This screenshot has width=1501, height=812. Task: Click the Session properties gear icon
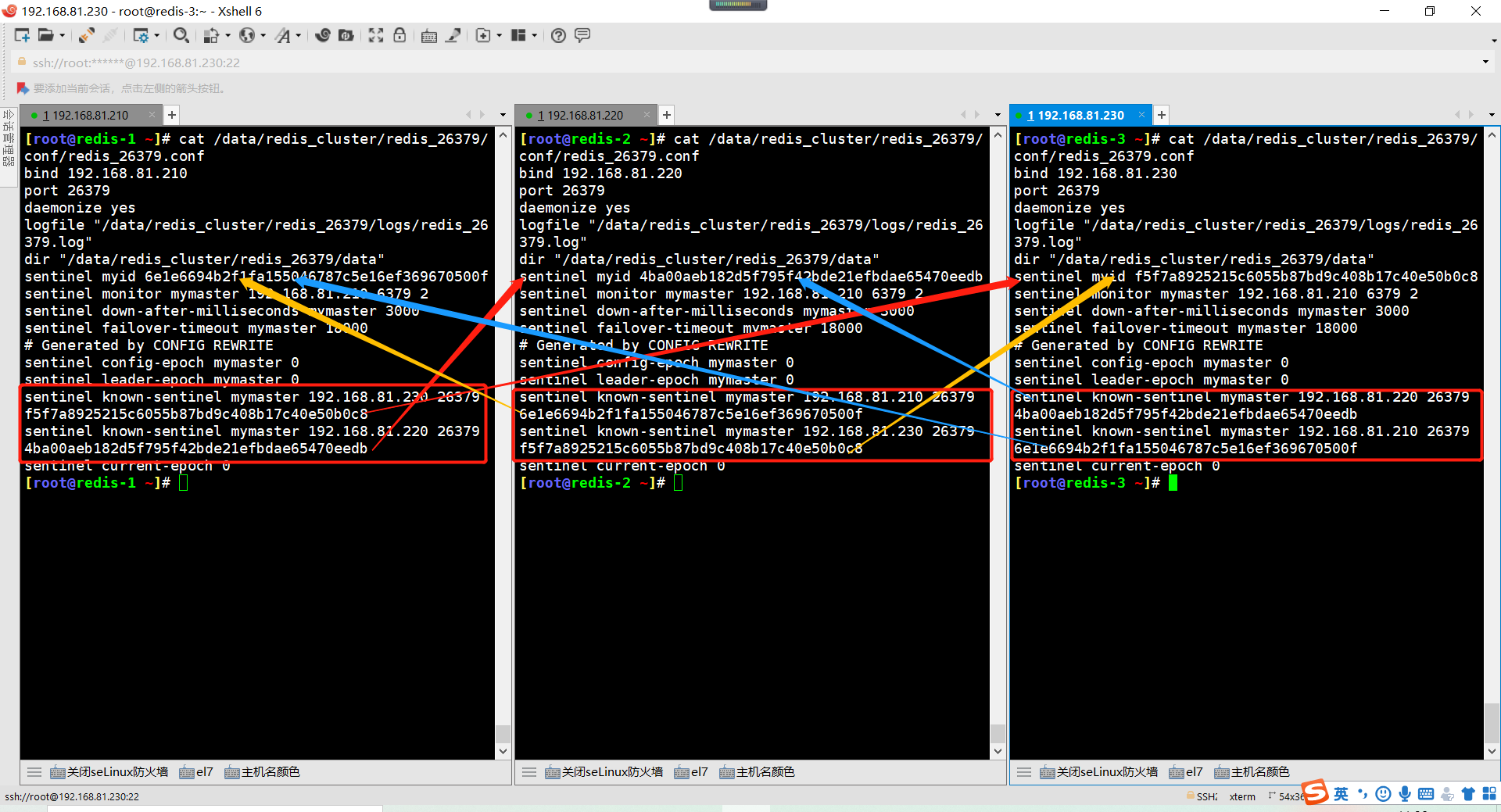click(141, 35)
